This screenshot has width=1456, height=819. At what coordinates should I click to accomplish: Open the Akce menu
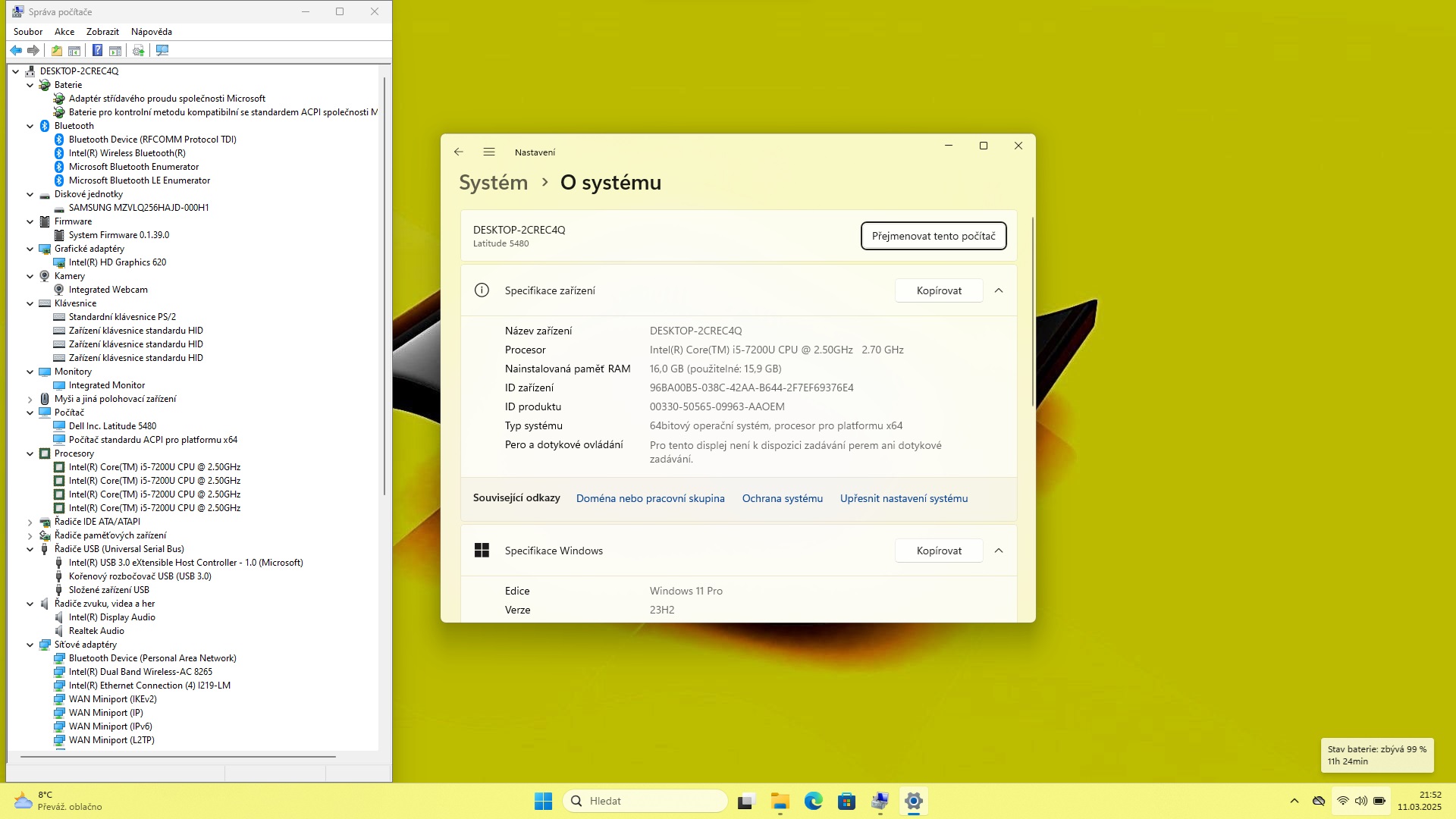click(x=64, y=32)
